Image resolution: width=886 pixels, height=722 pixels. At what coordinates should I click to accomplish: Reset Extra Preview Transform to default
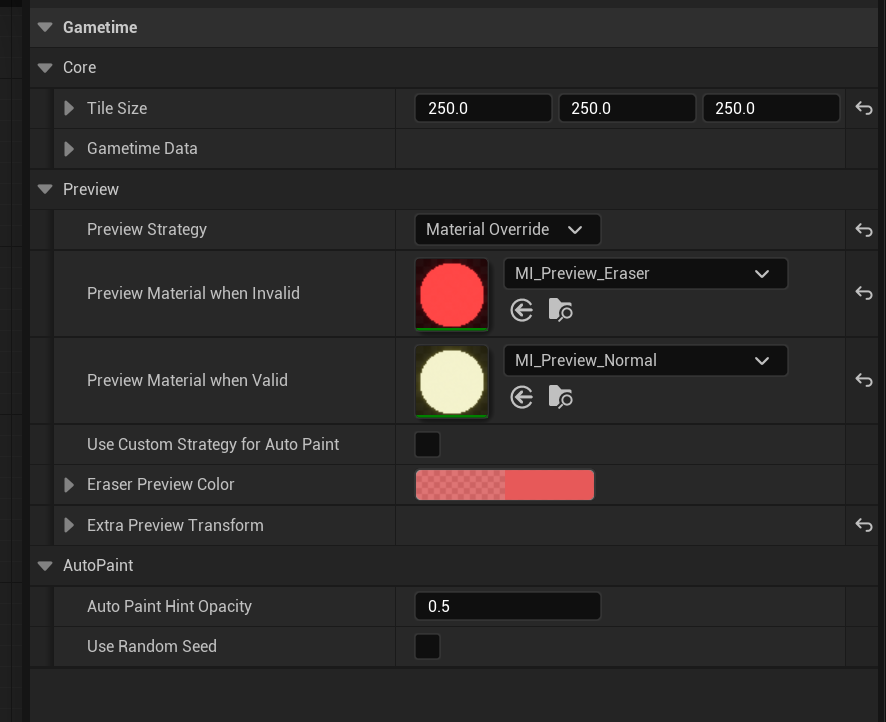pyautogui.click(x=864, y=525)
